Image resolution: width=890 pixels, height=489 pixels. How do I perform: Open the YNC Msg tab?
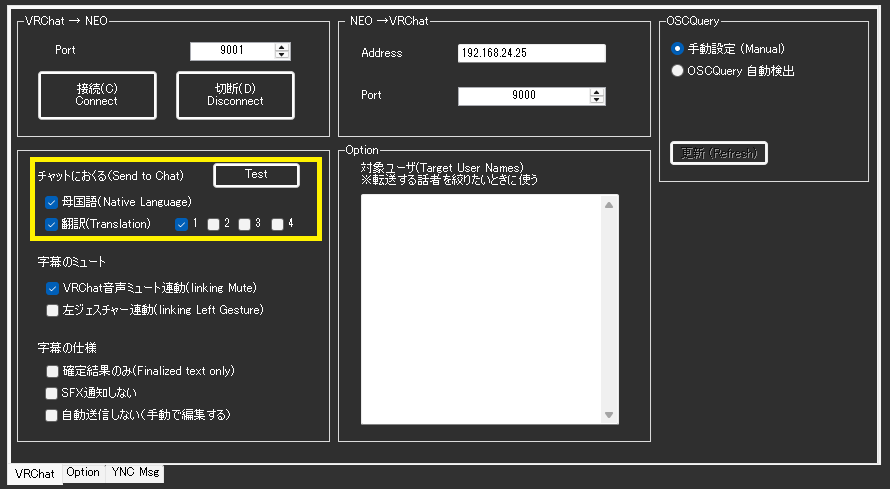(136, 473)
